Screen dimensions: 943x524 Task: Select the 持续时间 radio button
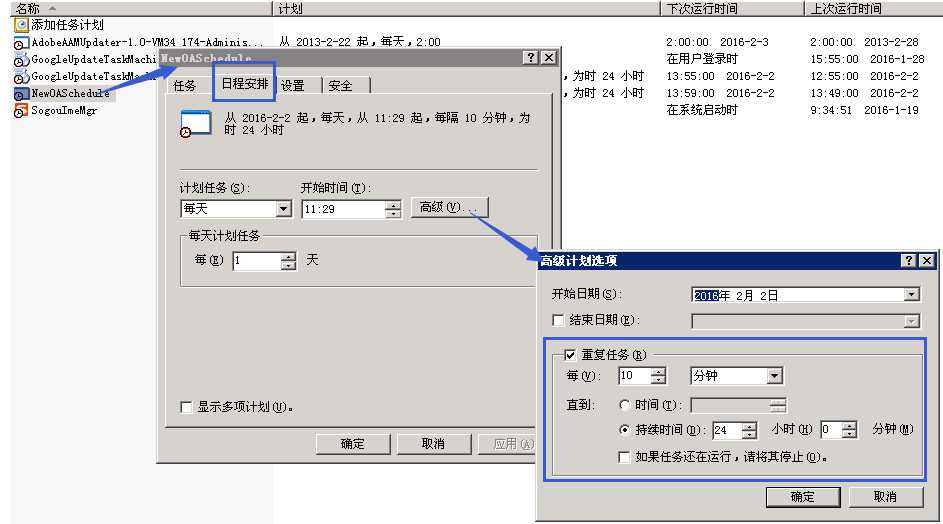tap(624, 430)
